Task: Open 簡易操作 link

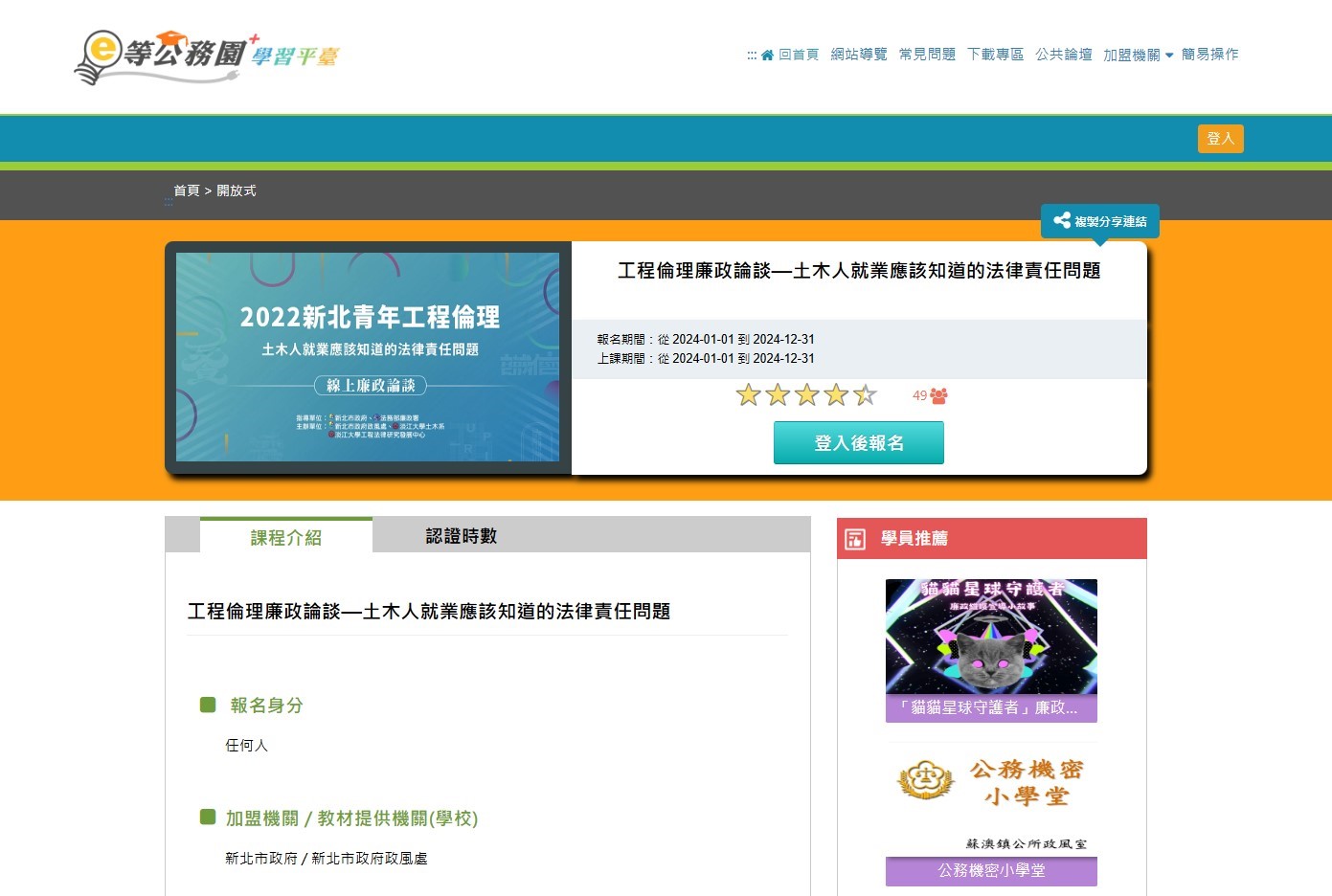Action: coord(1209,55)
